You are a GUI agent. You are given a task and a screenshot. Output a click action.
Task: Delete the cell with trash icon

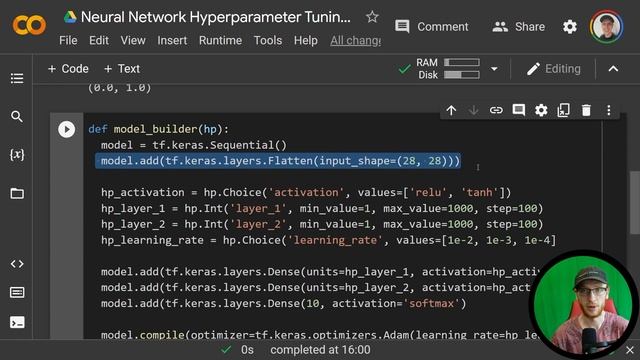tap(586, 110)
